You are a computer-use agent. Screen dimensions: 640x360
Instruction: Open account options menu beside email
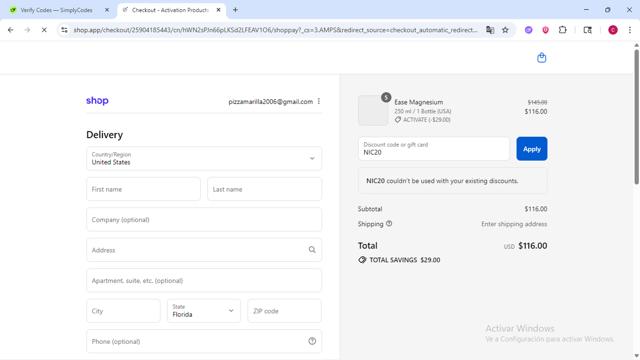point(319,101)
